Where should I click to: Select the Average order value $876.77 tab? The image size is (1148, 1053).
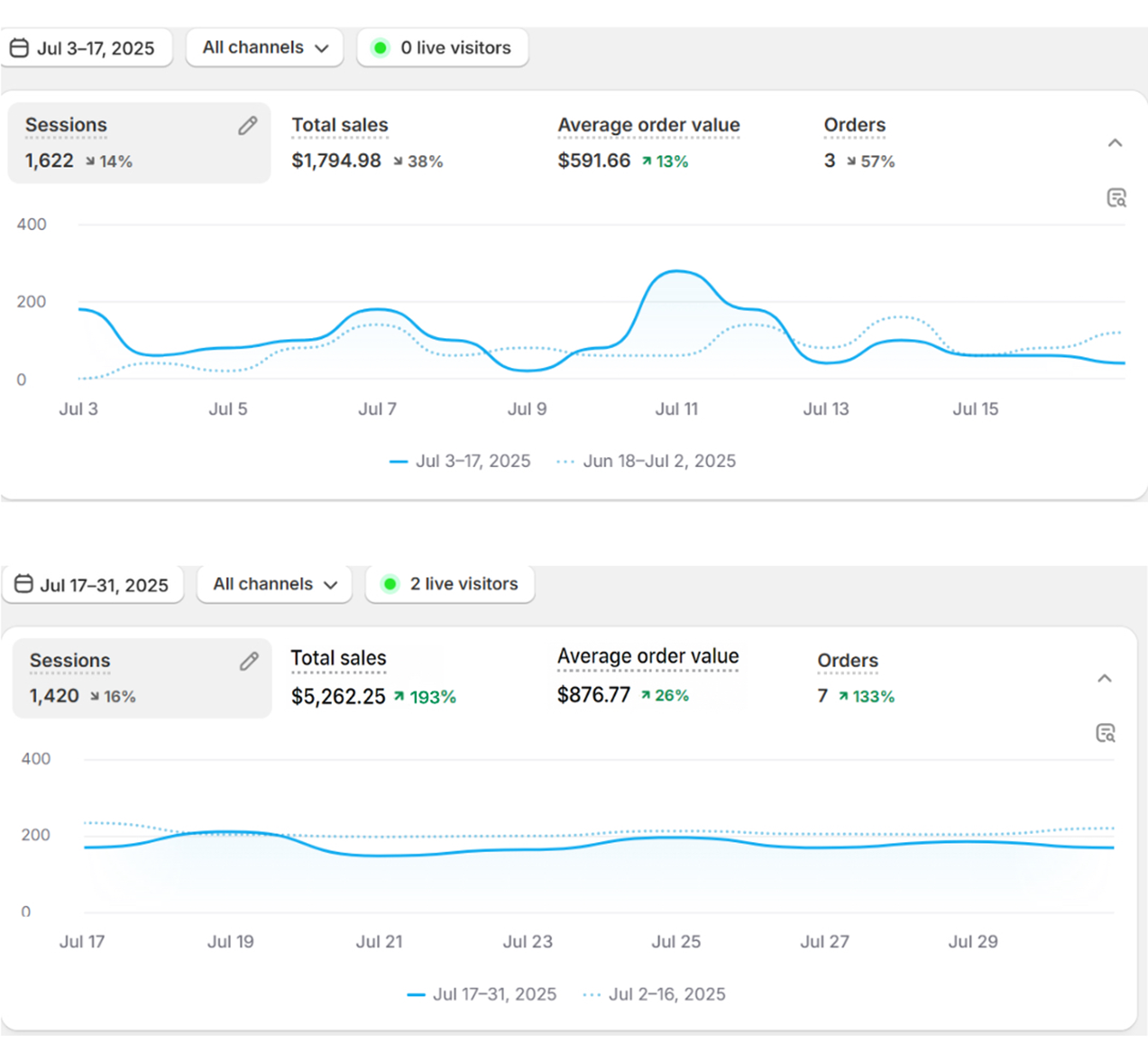tap(647, 676)
